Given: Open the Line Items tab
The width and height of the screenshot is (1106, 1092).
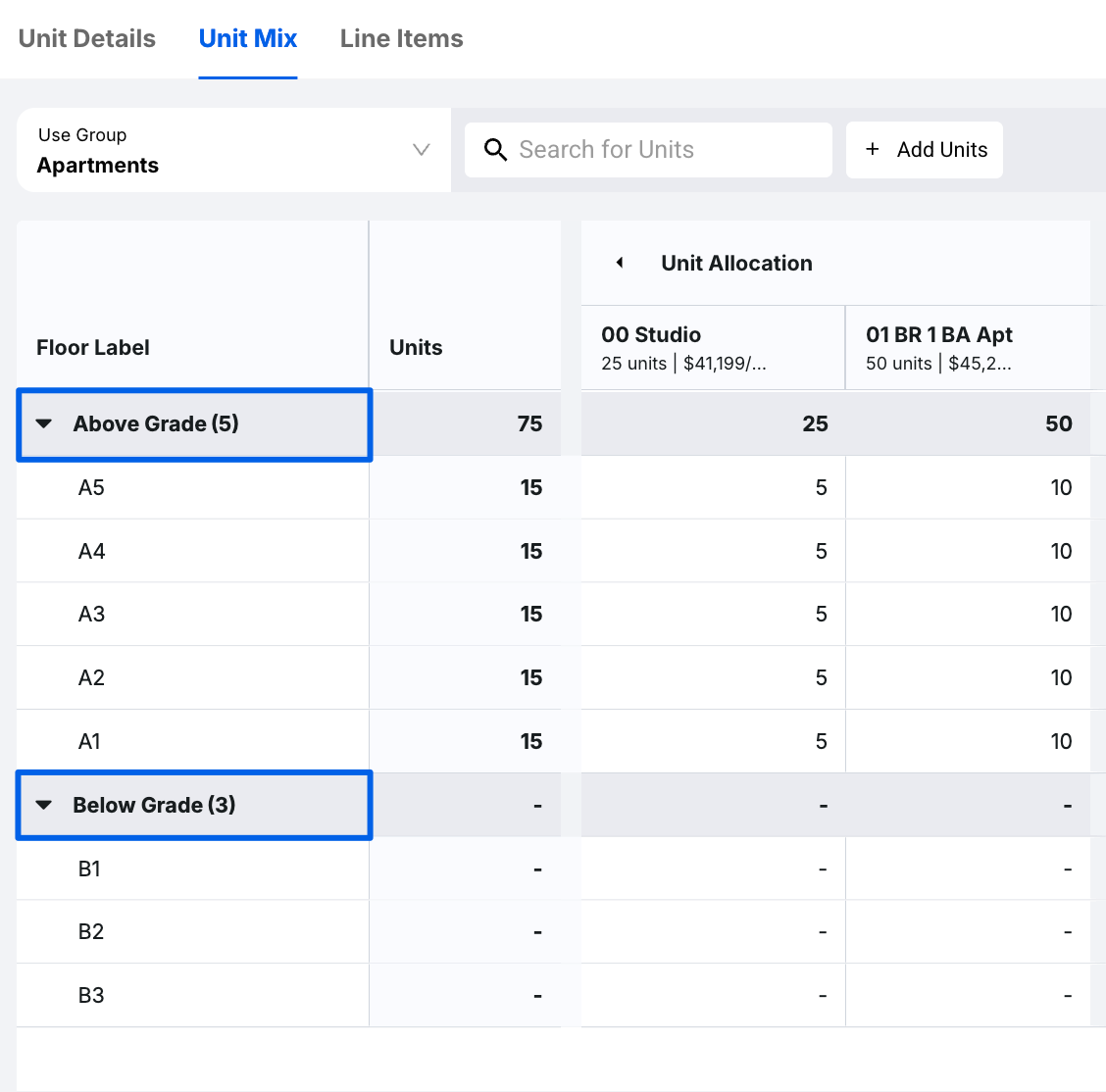Looking at the screenshot, I should tap(401, 39).
